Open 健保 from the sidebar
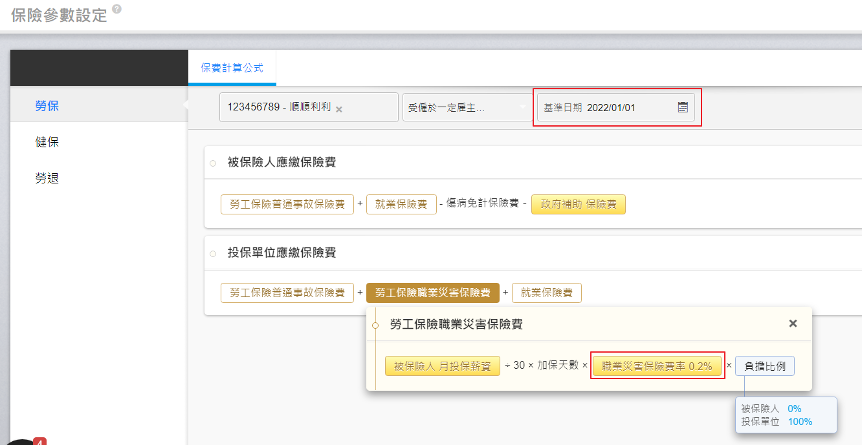This screenshot has width=862, height=445. (47, 142)
